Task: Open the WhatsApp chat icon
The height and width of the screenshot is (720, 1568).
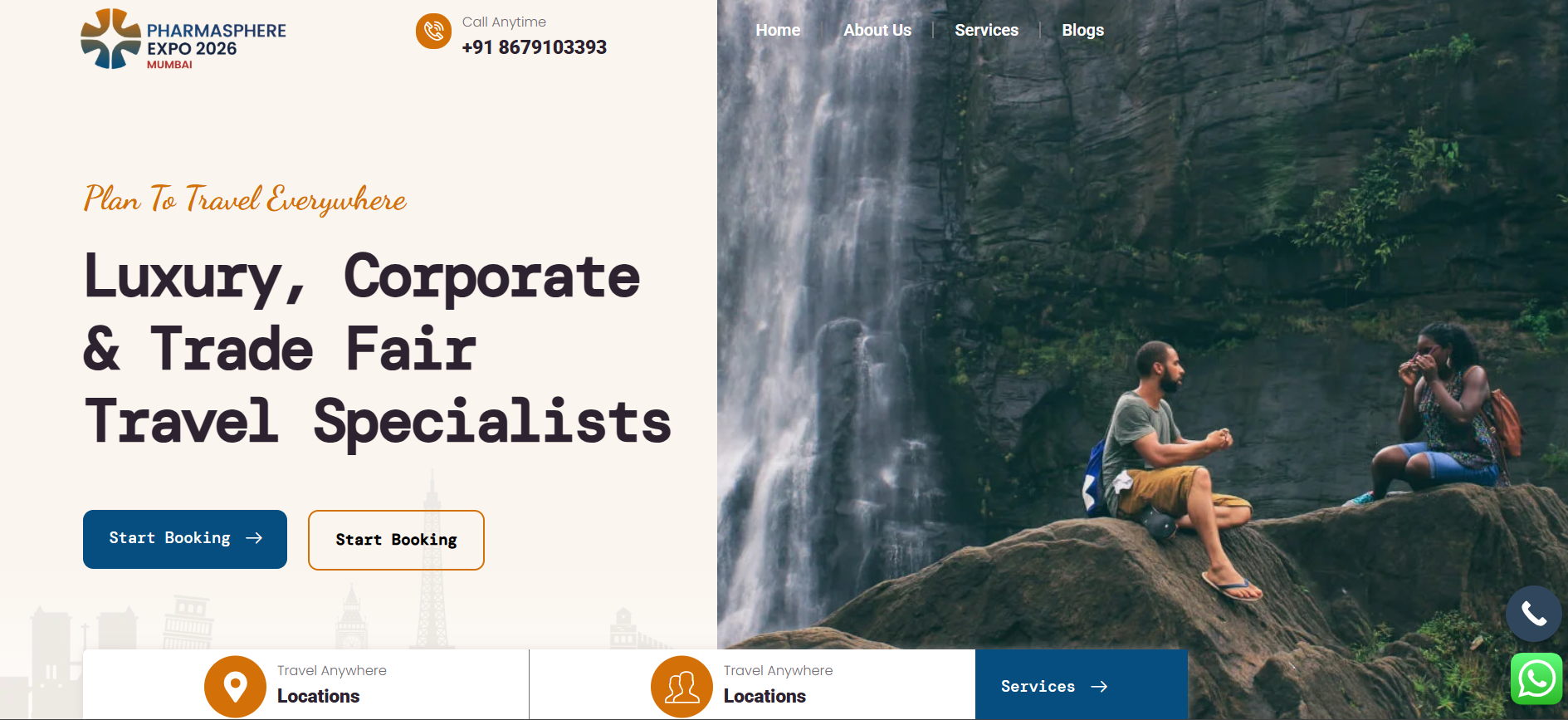Action: (1536, 678)
